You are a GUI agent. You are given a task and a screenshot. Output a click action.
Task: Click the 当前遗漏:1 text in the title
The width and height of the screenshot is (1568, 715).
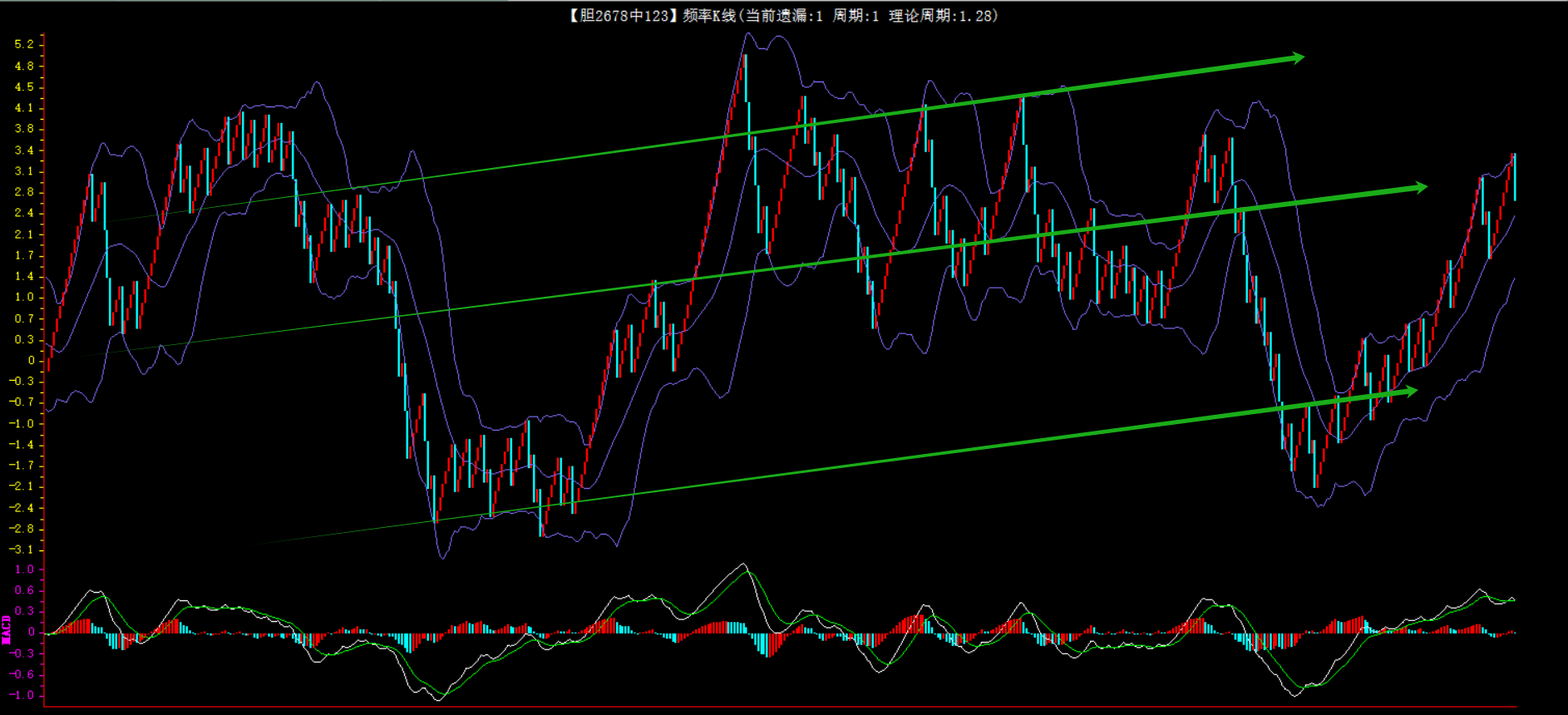pyautogui.click(x=783, y=16)
